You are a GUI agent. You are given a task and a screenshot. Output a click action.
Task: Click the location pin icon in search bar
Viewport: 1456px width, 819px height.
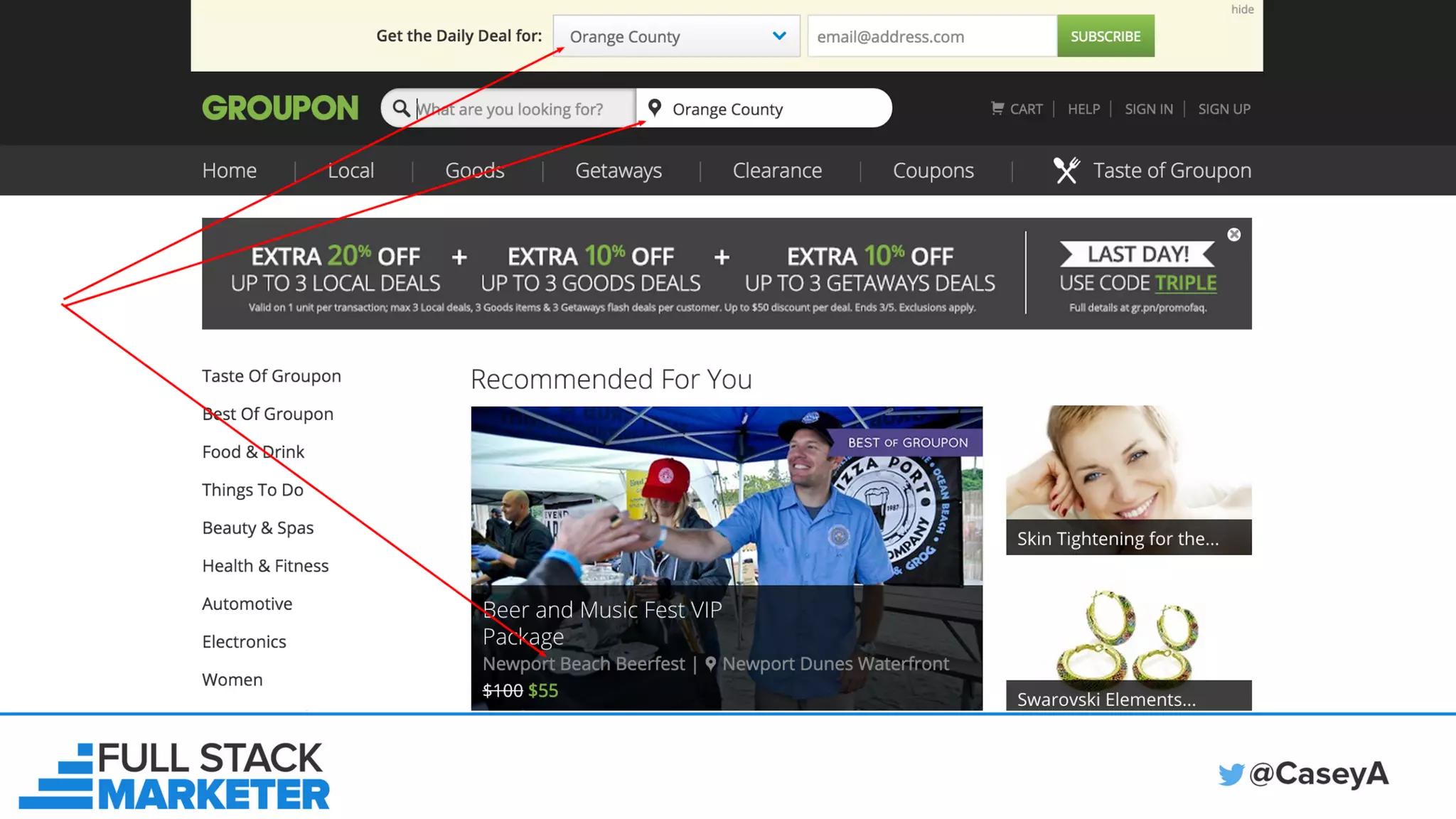655,108
